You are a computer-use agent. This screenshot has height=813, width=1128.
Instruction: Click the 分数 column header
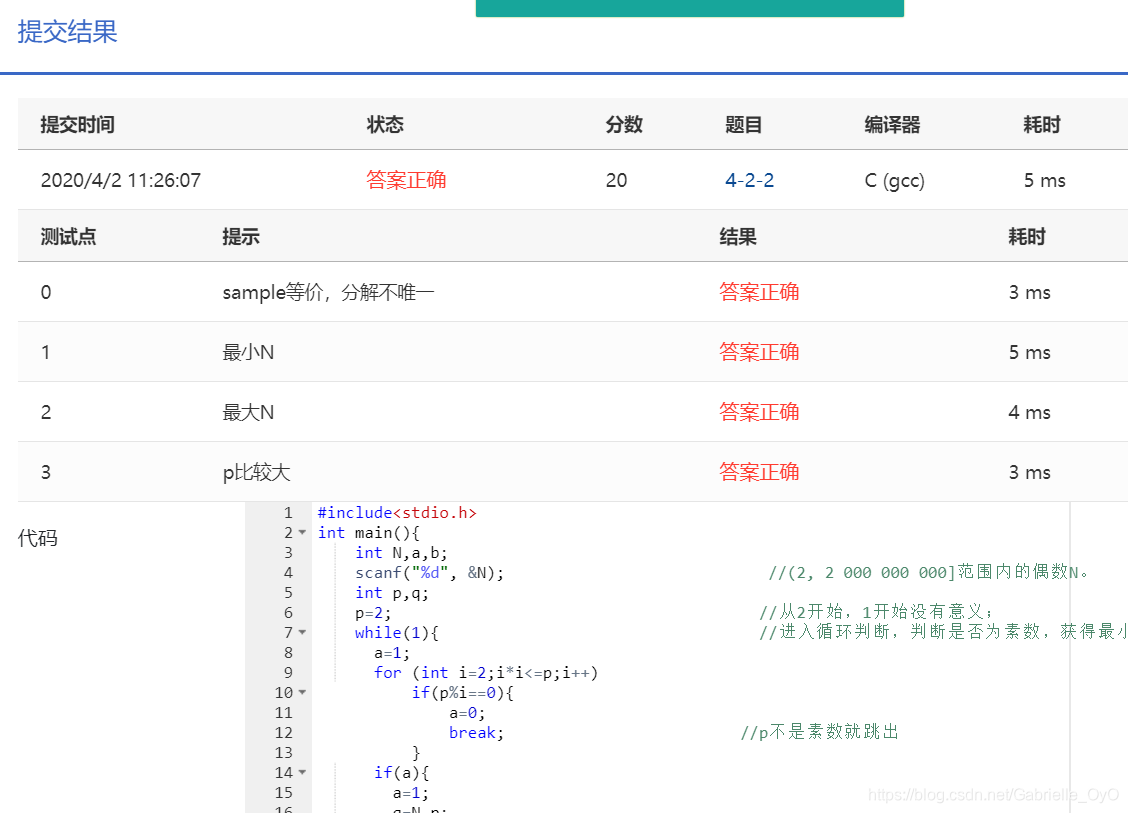[623, 125]
